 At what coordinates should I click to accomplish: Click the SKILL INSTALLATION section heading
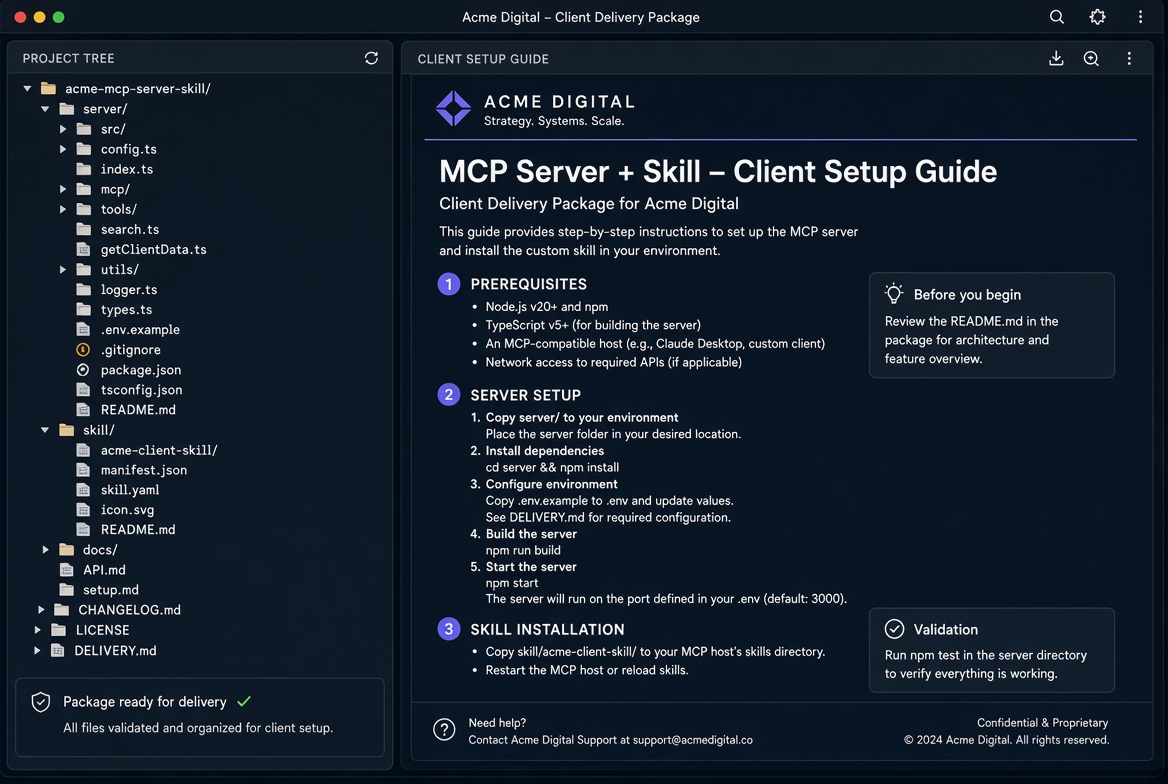tap(547, 629)
